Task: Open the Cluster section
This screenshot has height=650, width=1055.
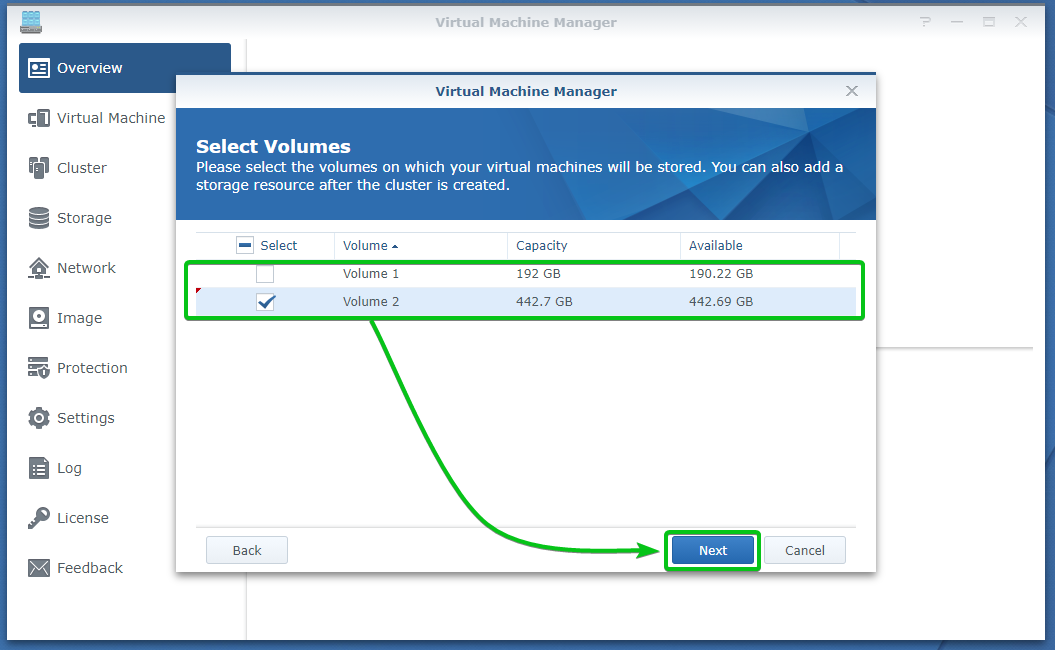Action: coord(81,168)
